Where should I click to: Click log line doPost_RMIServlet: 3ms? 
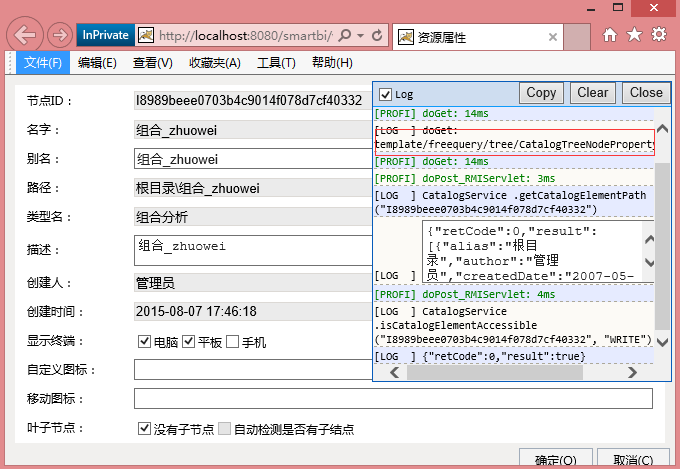pos(464,178)
